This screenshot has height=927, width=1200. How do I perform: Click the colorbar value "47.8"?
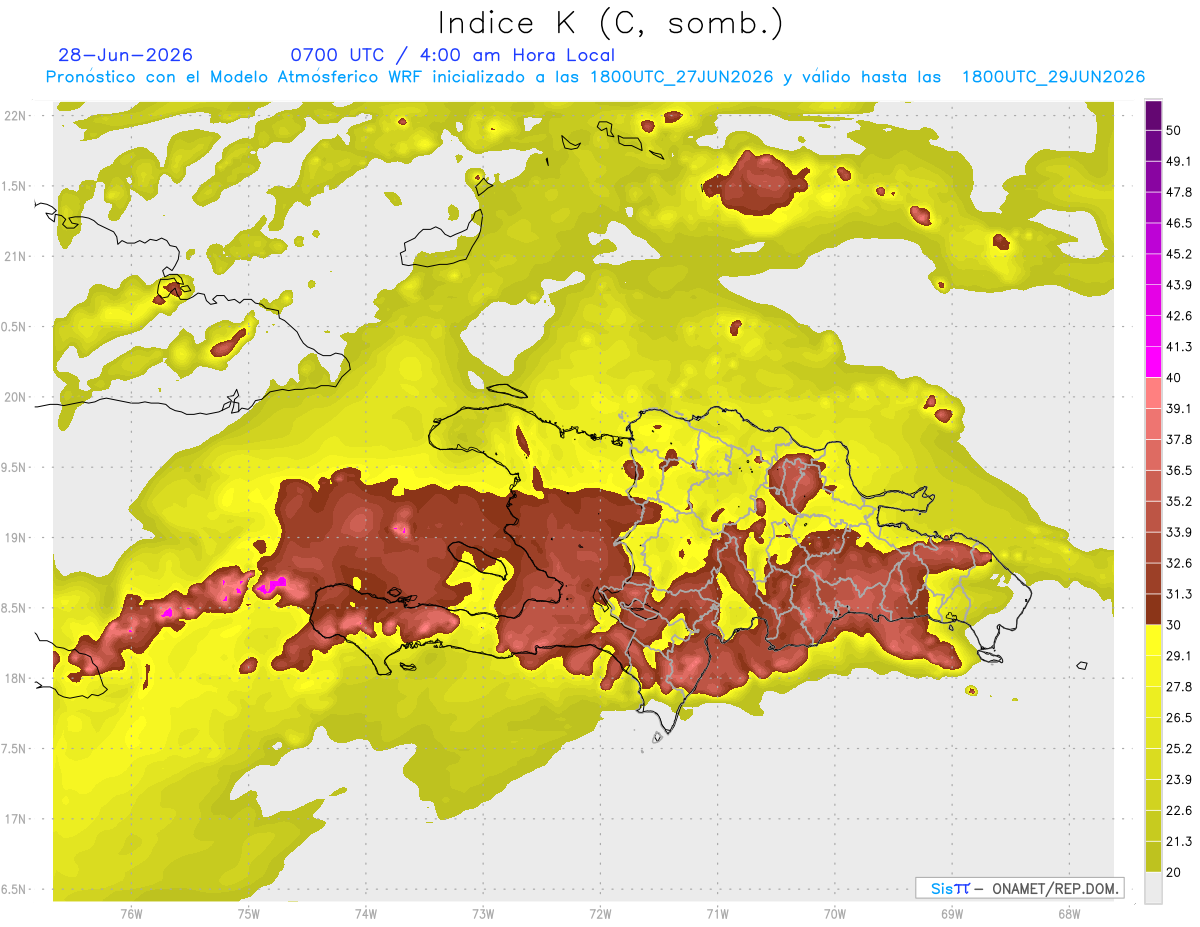click(1180, 192)
